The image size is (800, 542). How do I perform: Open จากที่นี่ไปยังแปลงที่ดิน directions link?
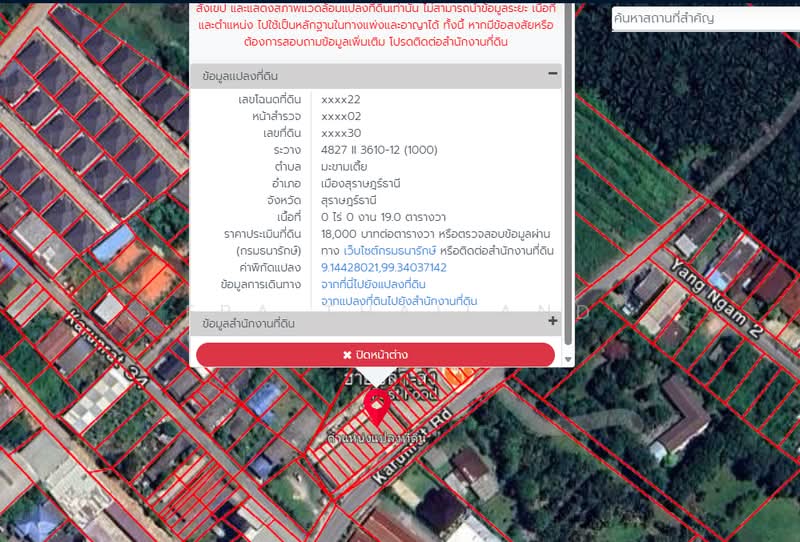[373, 284]
